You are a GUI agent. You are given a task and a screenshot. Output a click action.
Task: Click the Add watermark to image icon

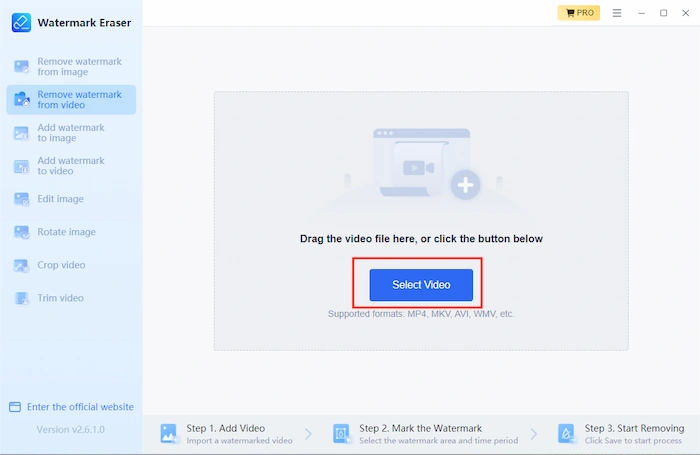tap(21, 133)
